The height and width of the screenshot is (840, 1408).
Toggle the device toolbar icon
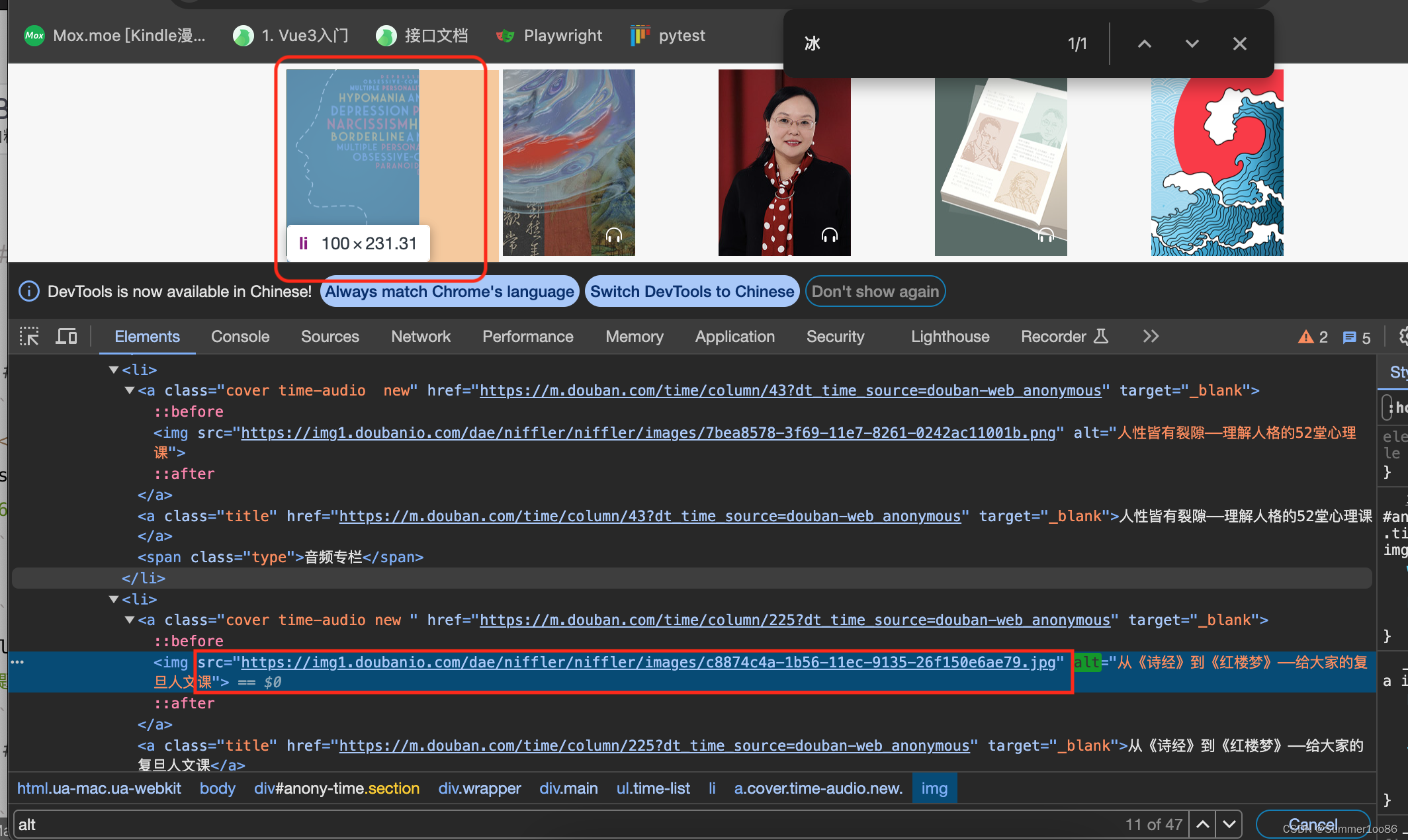point(66,337)
